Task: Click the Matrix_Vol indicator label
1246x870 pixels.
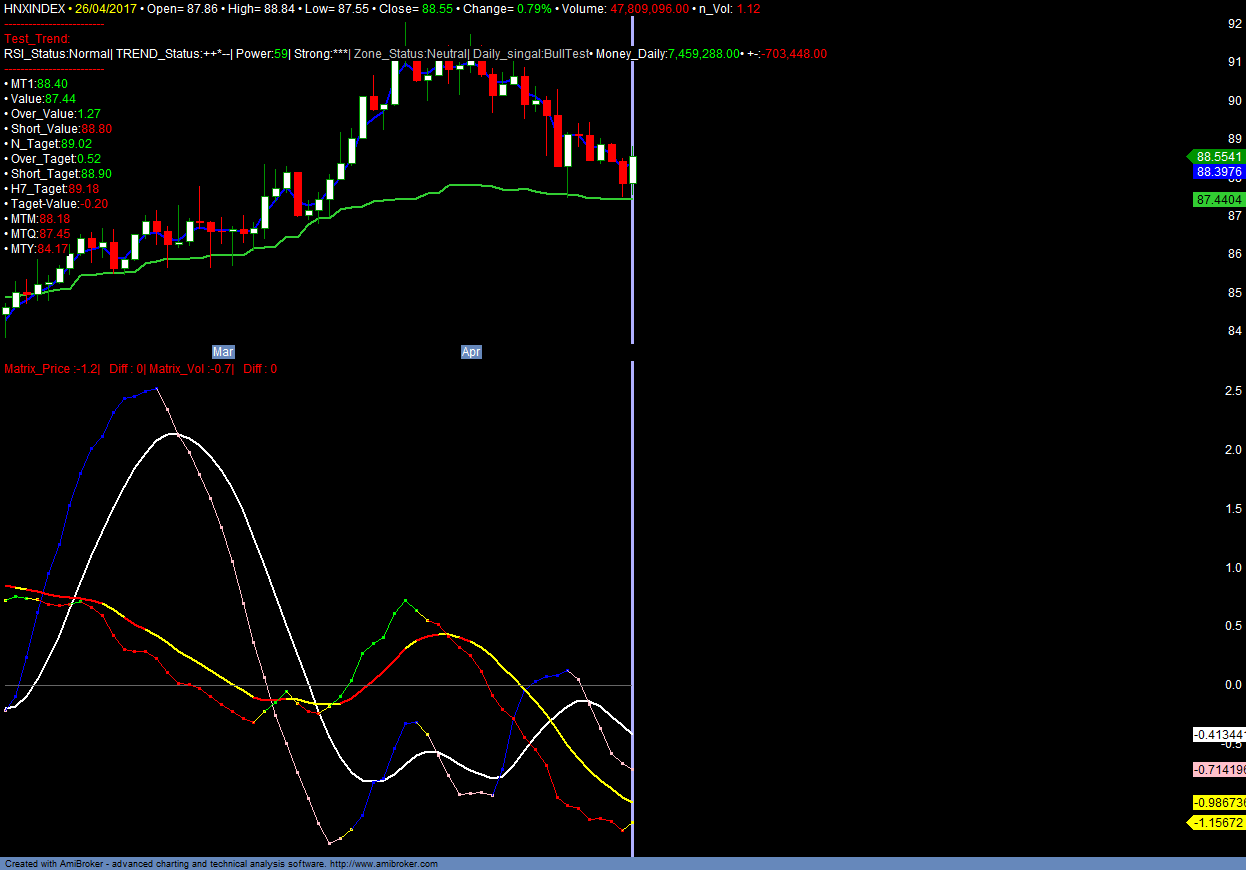Action: pos(190,369)
